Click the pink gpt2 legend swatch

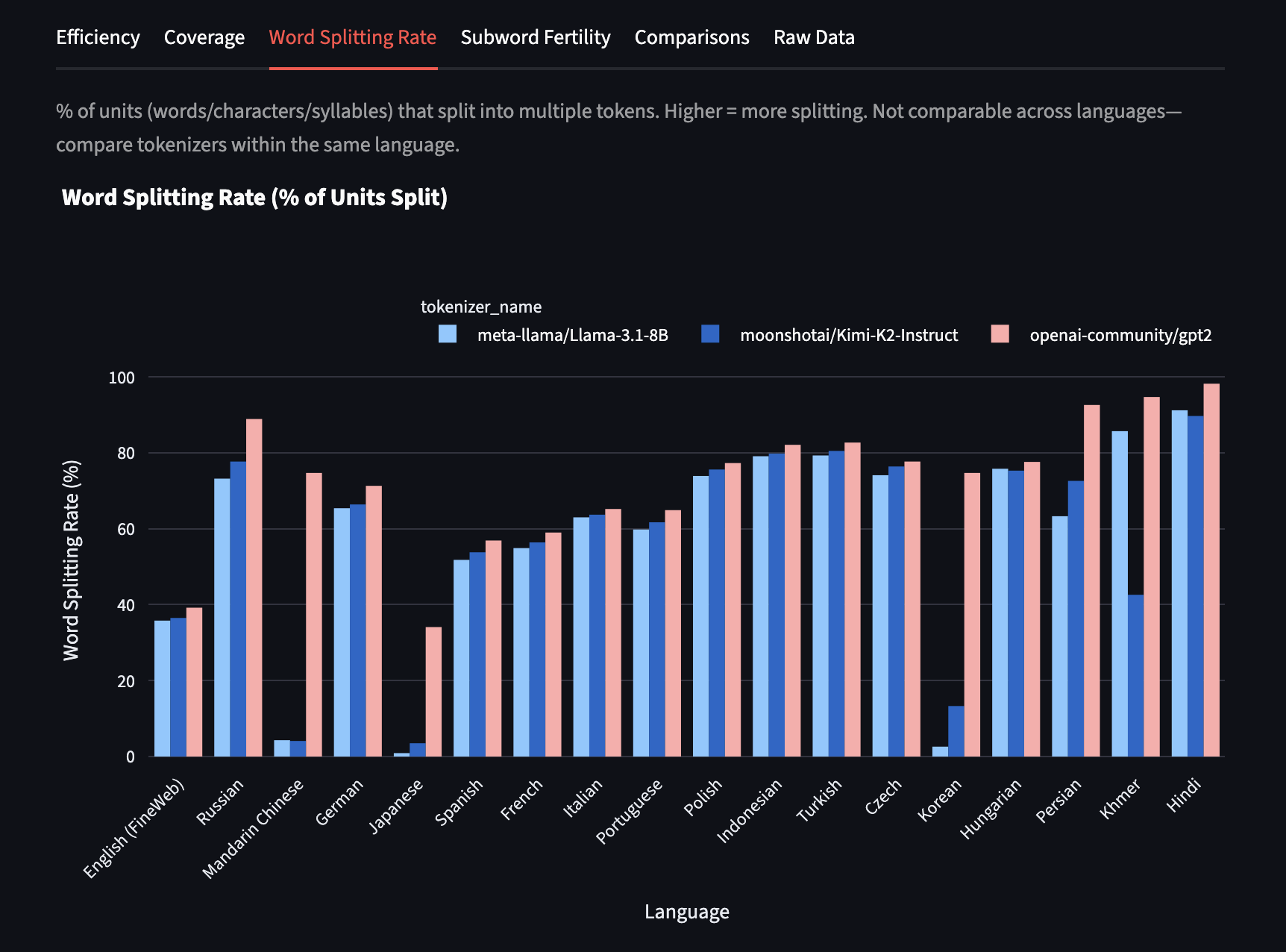pos(1000,334)
